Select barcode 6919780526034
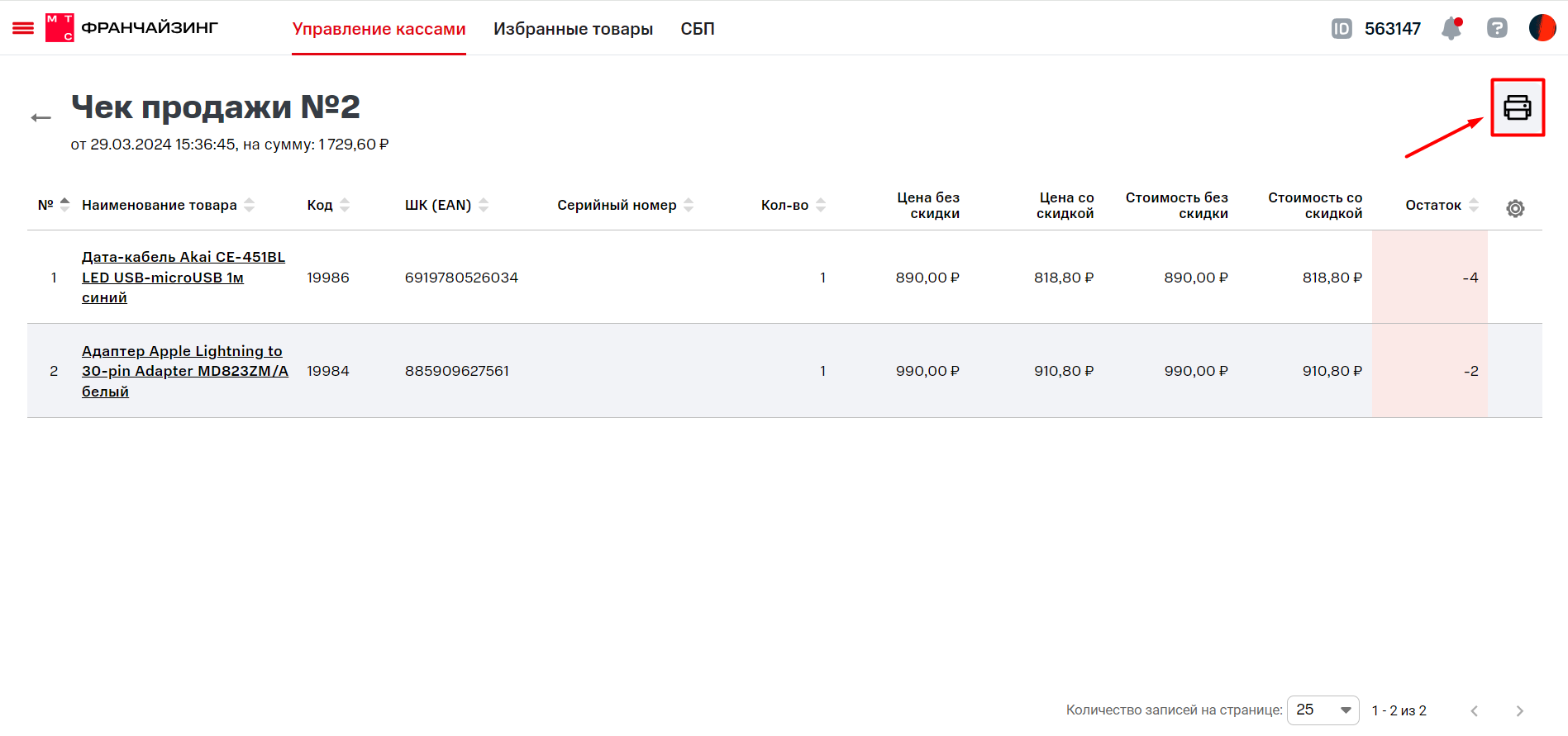 point(461,278)
